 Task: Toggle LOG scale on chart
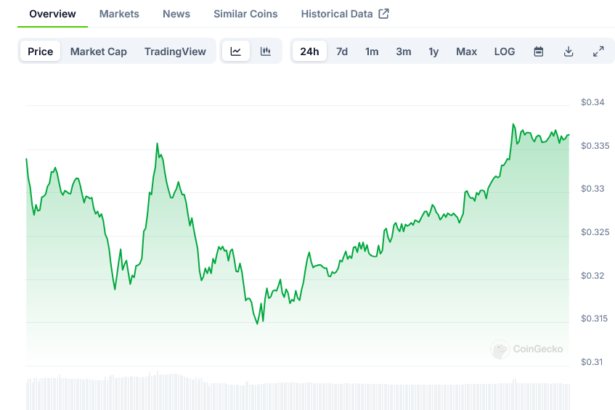click(x=504, y=52)
